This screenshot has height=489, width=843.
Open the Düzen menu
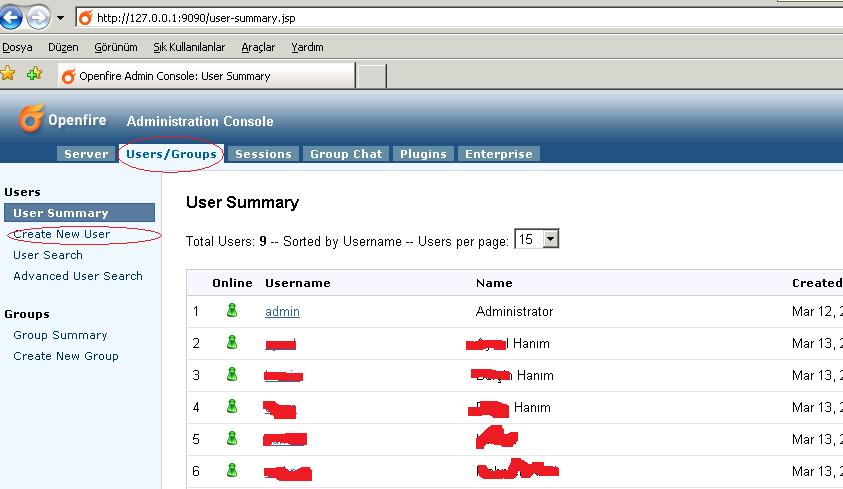point(63,47)
